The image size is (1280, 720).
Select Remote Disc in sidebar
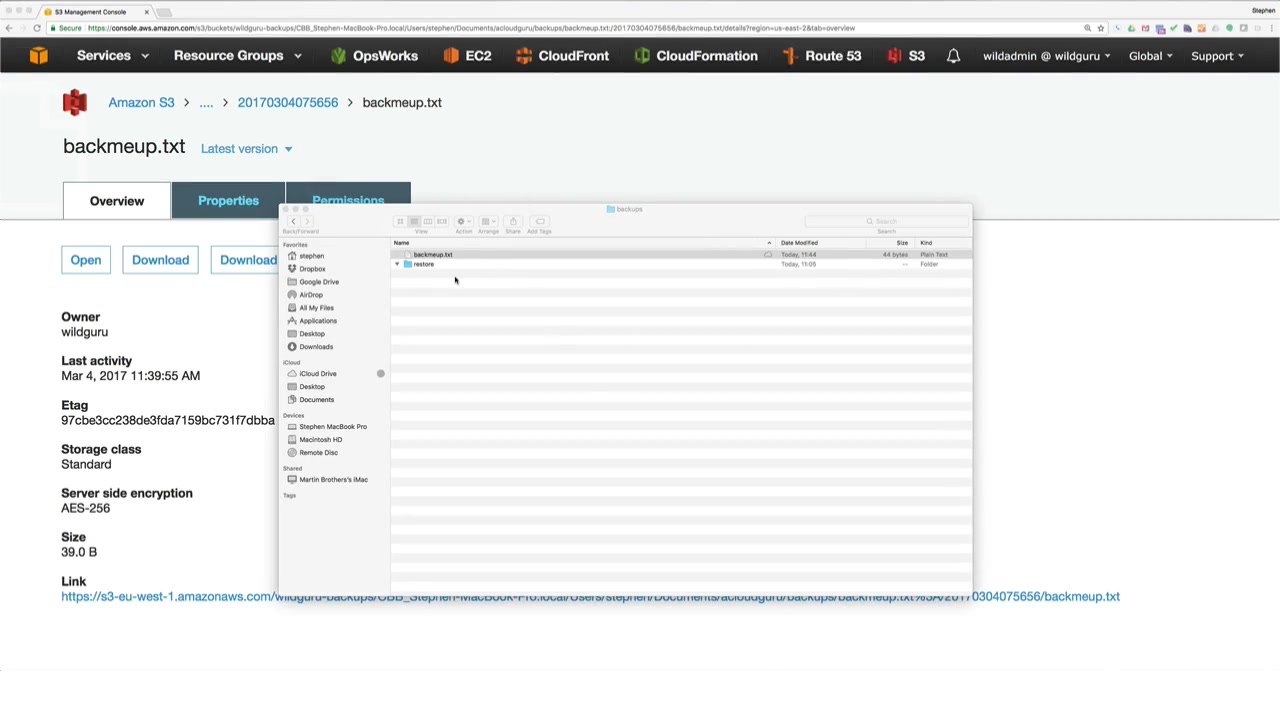click(318, 453)
